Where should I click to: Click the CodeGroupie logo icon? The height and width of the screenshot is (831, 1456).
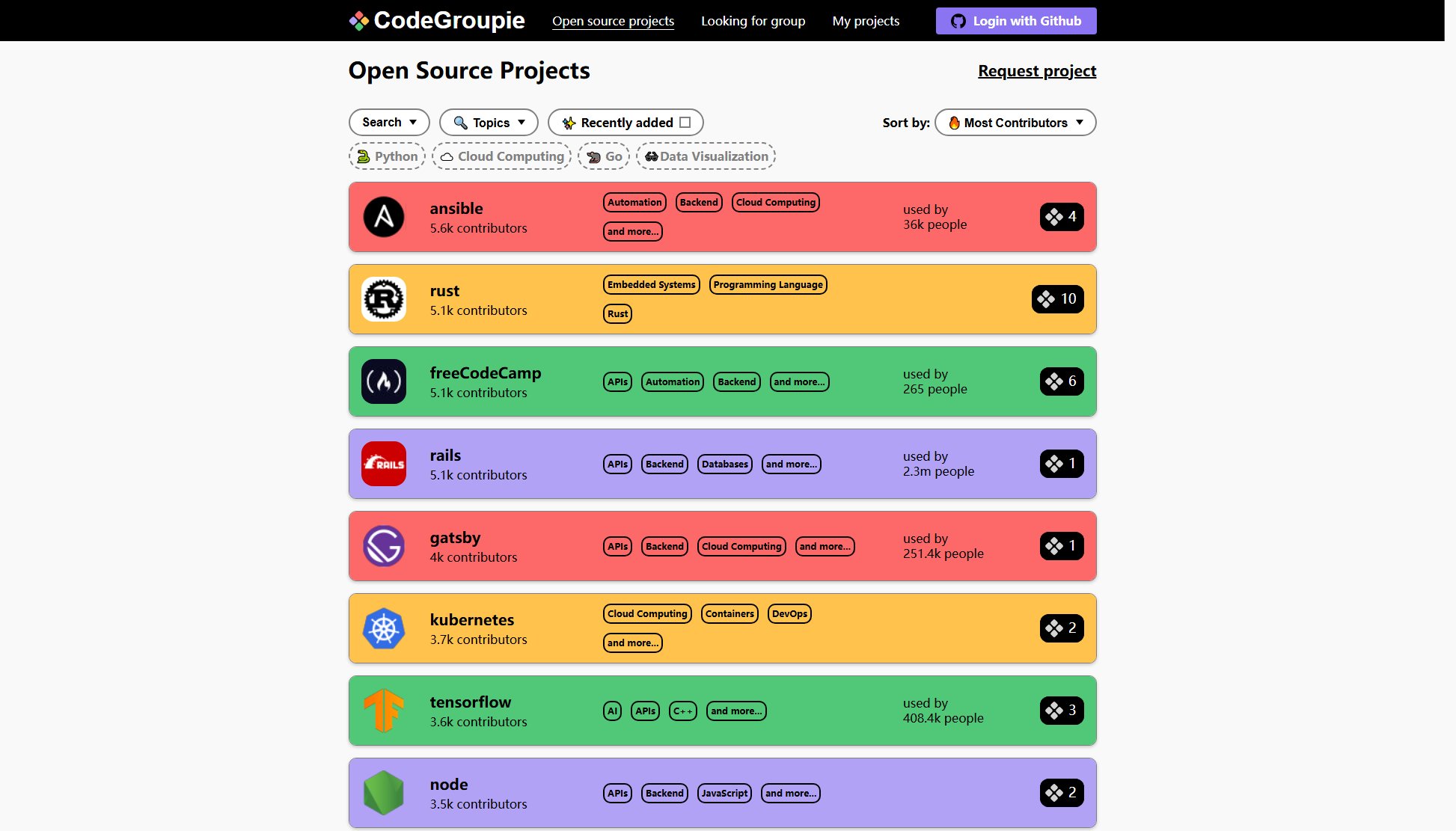click(359, 21)
